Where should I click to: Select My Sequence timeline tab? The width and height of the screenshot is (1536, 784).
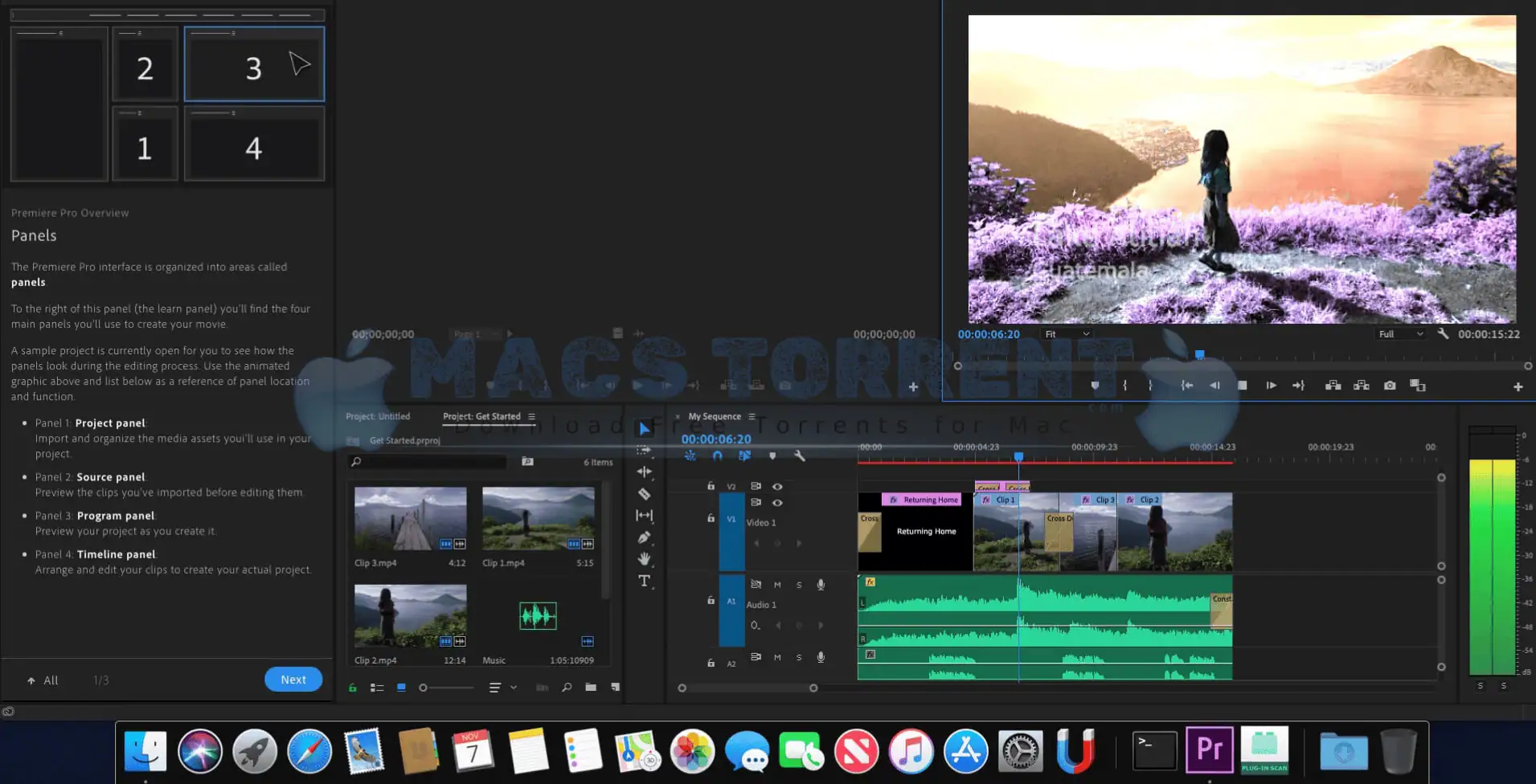coord(715,416)
